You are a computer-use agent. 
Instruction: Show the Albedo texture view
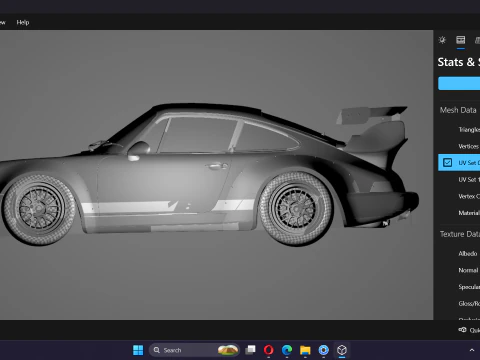pyautogui.click(x=459, y=253)
